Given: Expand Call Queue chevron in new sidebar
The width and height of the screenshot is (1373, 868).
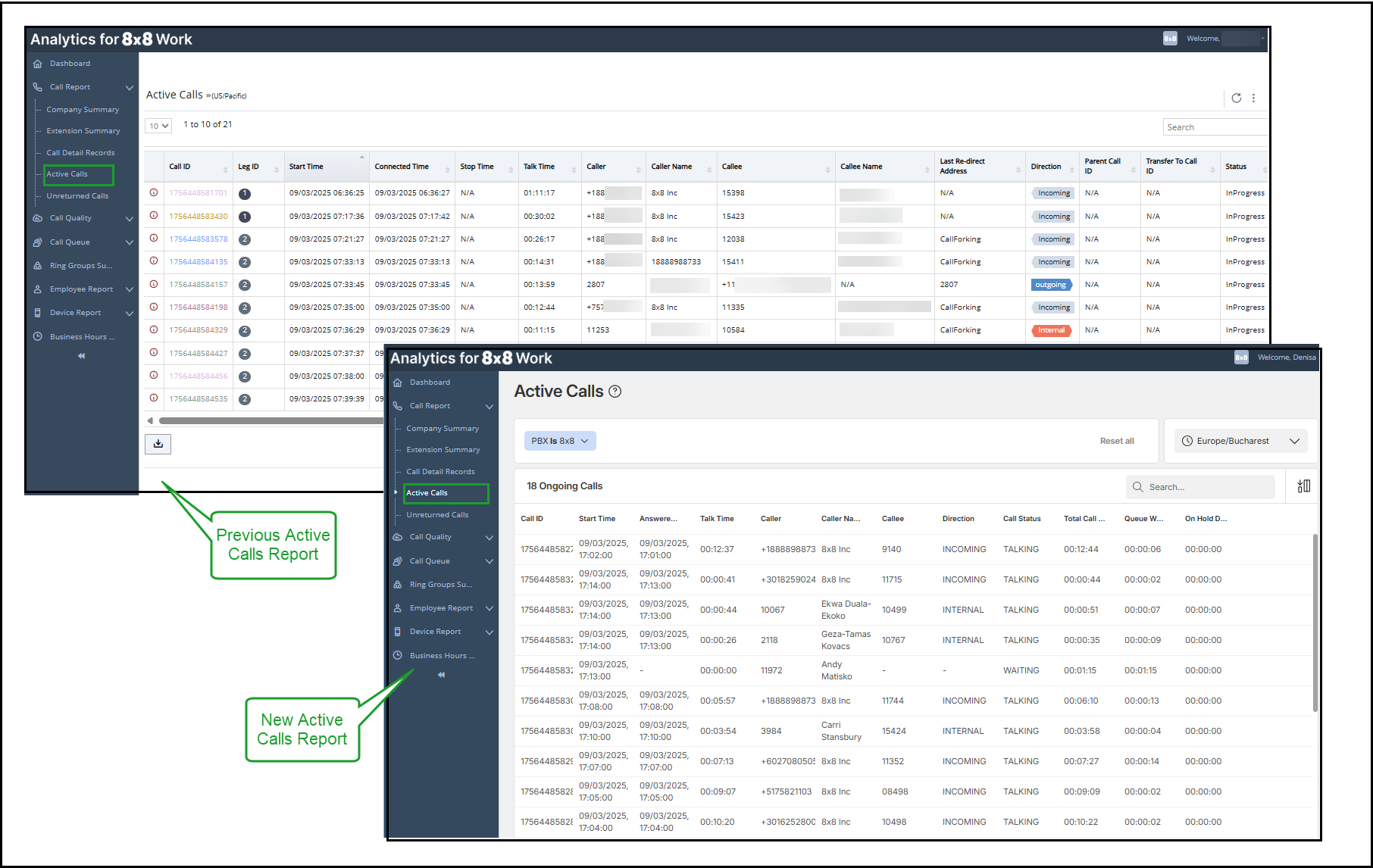Looking at the screenshot, I should tap(489, 561).
